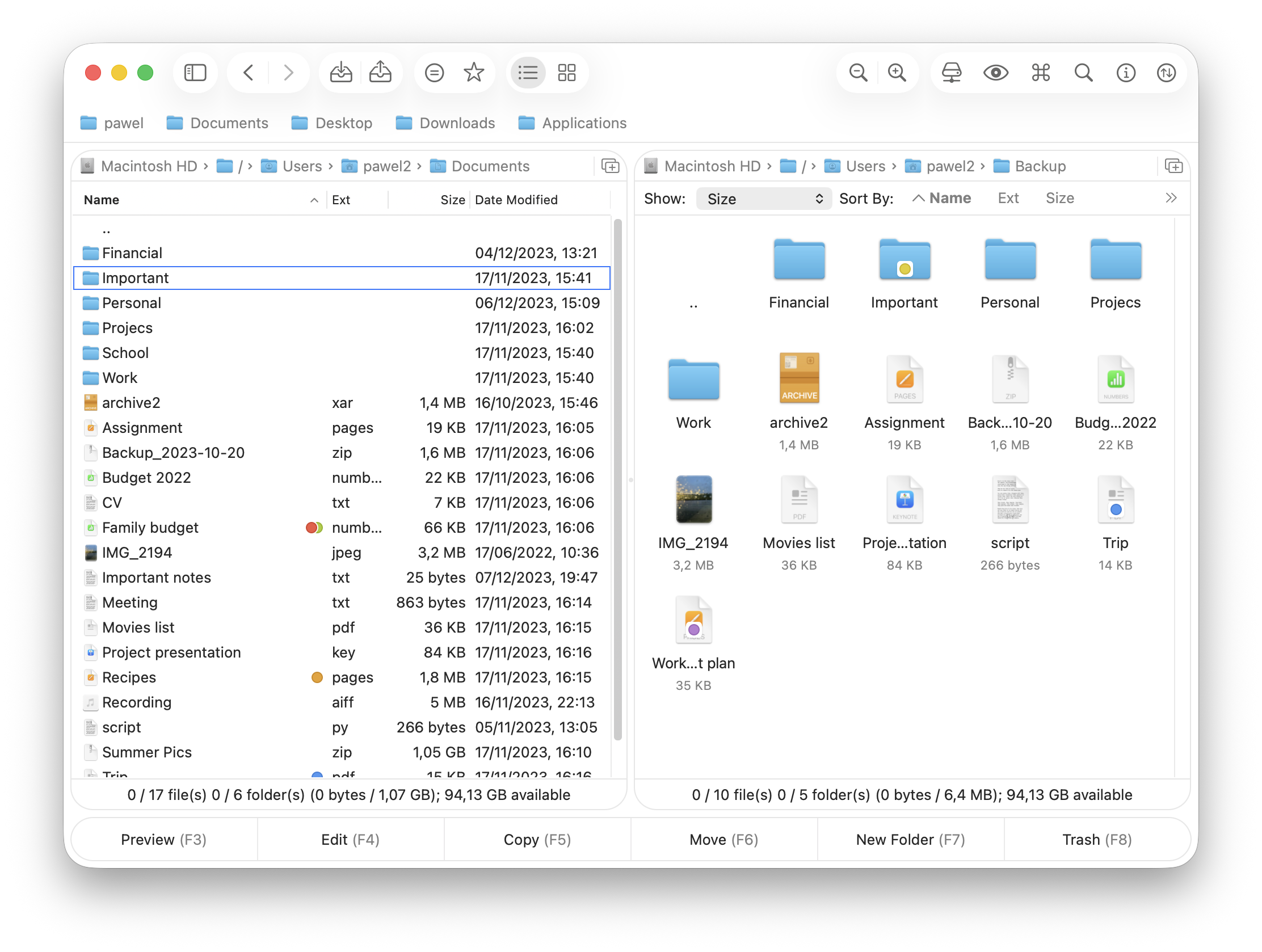Open the Show Size dropdown

click(x=763, y=199)
